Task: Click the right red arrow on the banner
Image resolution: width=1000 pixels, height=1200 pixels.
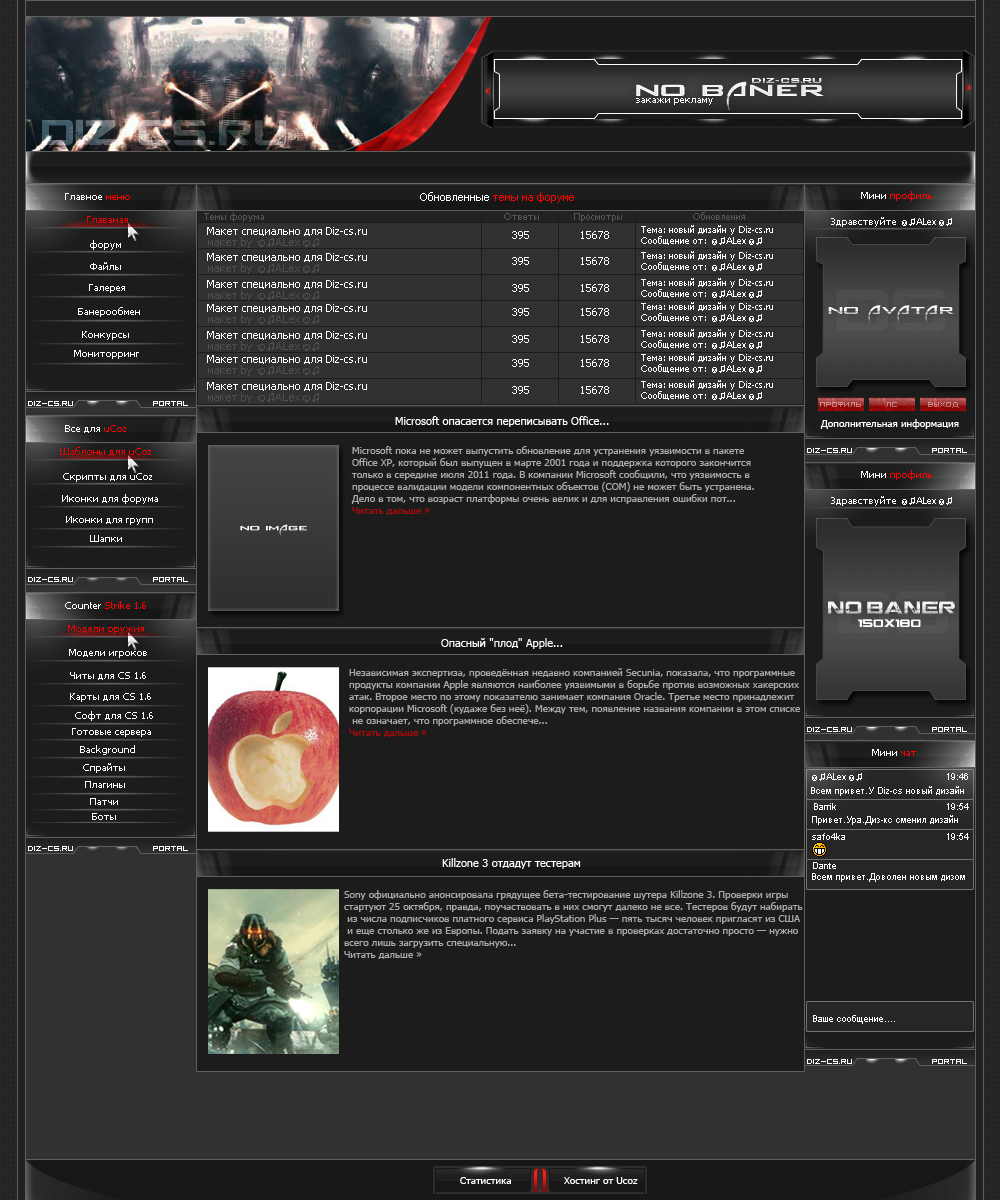Action: coord(969,89)
